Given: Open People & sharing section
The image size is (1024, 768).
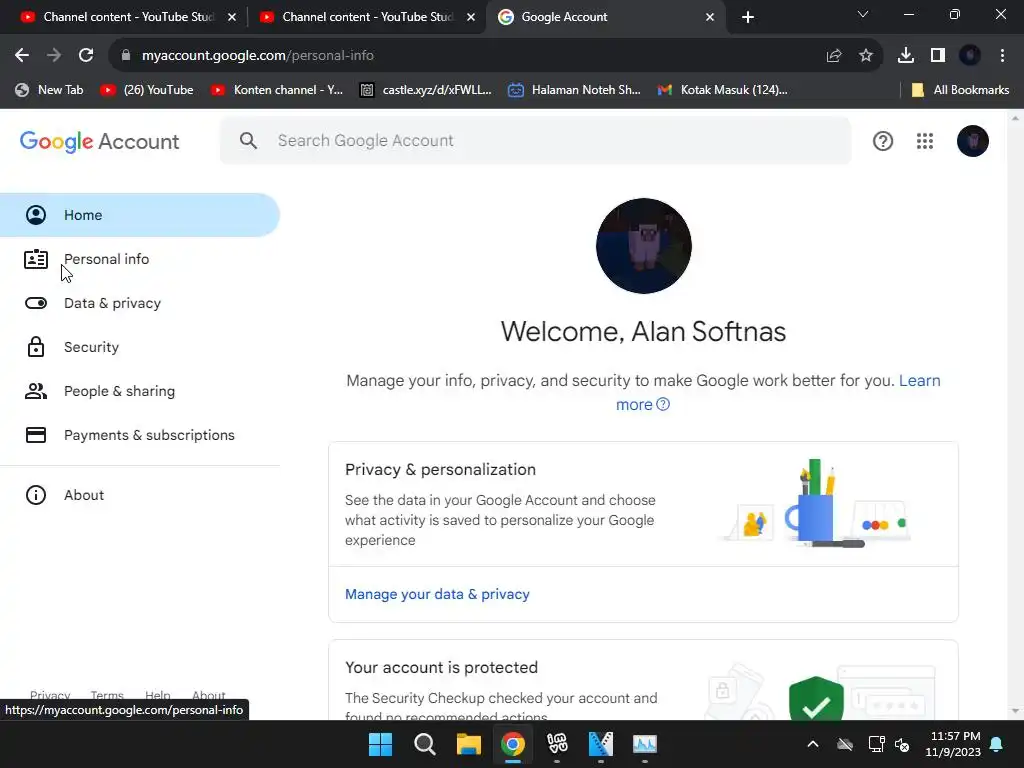Looking at the screenshot, I should (140, 391).
